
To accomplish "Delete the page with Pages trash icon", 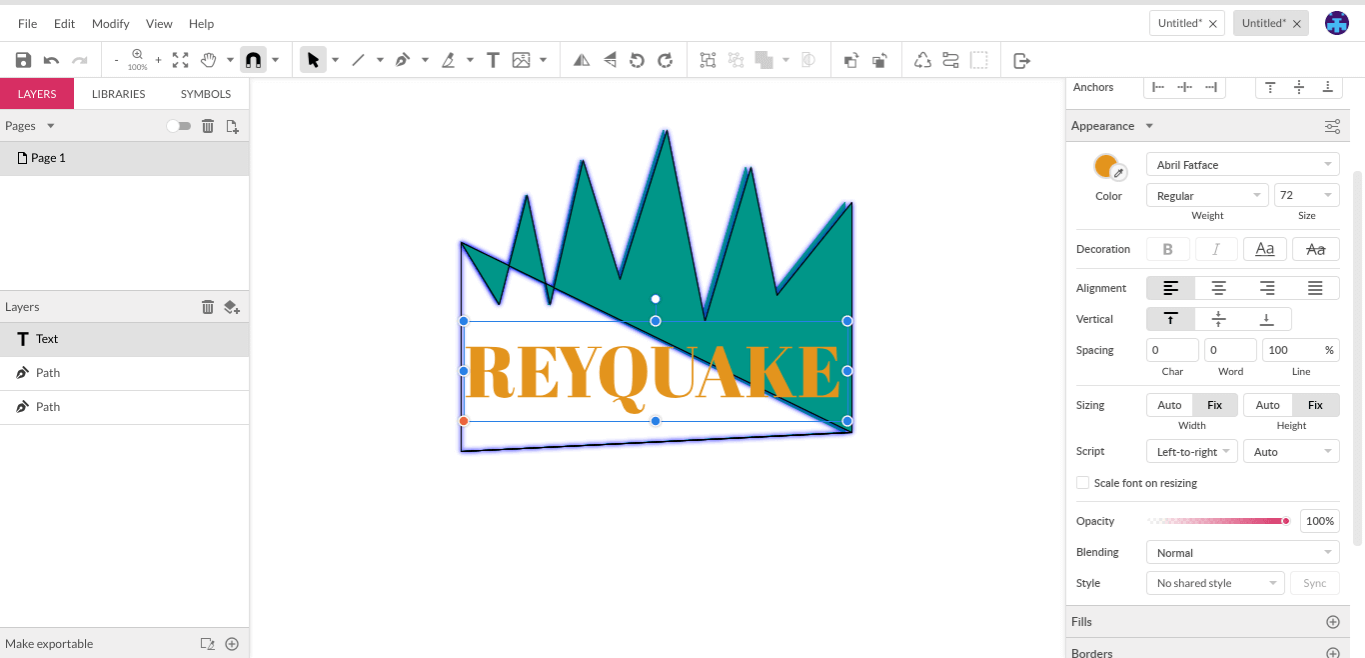I will (x=208, y=126).
